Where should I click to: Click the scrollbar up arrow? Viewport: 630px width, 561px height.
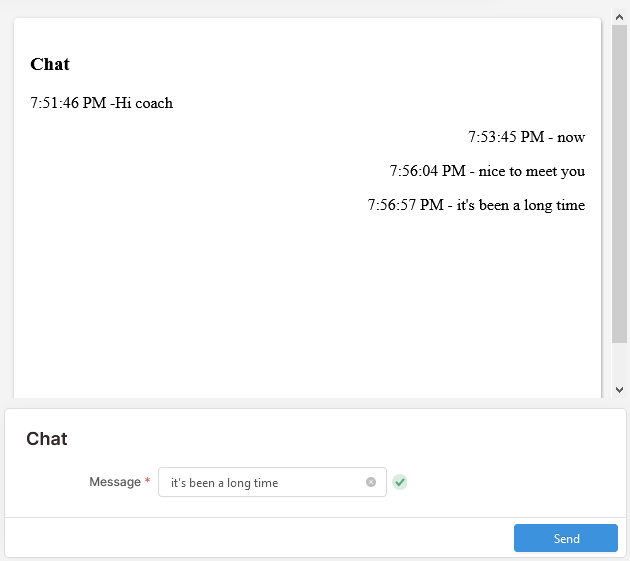(619, 17)
